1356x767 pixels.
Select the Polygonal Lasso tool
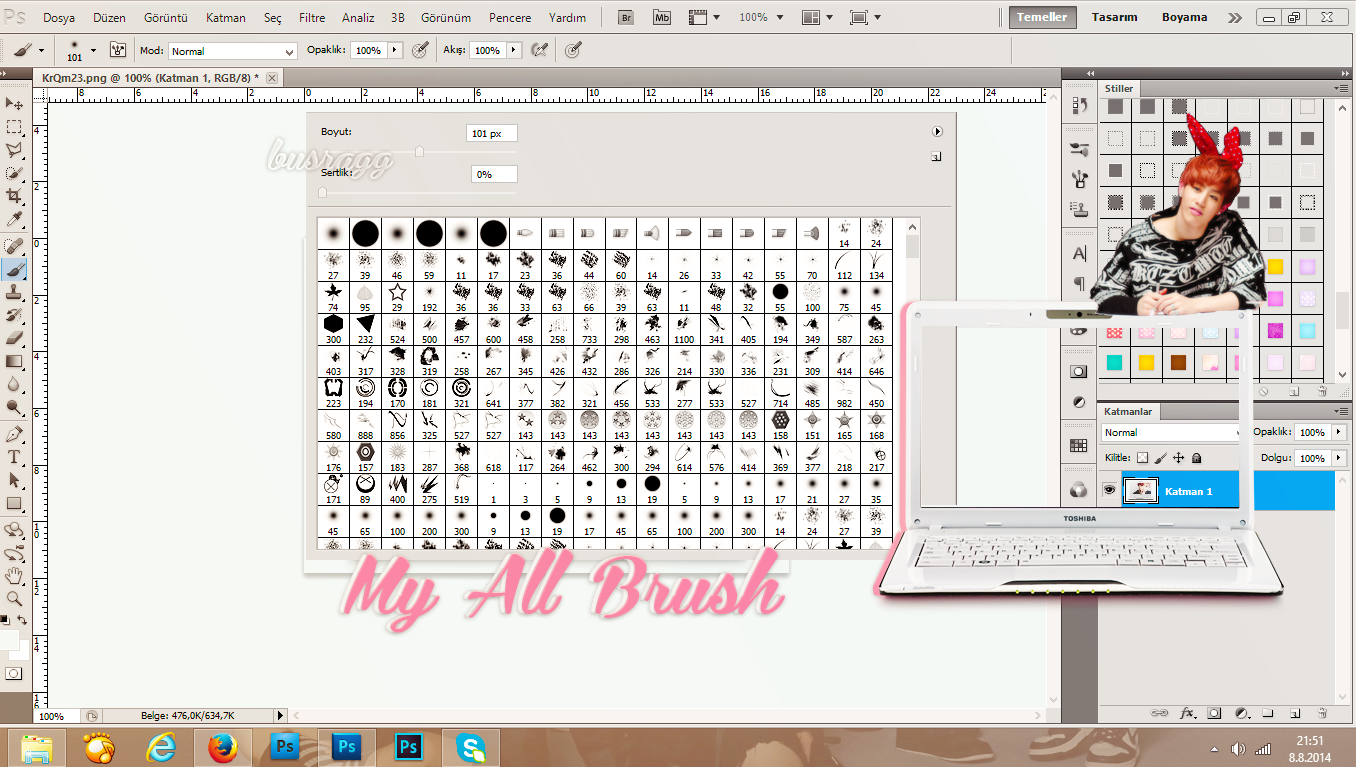coord(14,150)
